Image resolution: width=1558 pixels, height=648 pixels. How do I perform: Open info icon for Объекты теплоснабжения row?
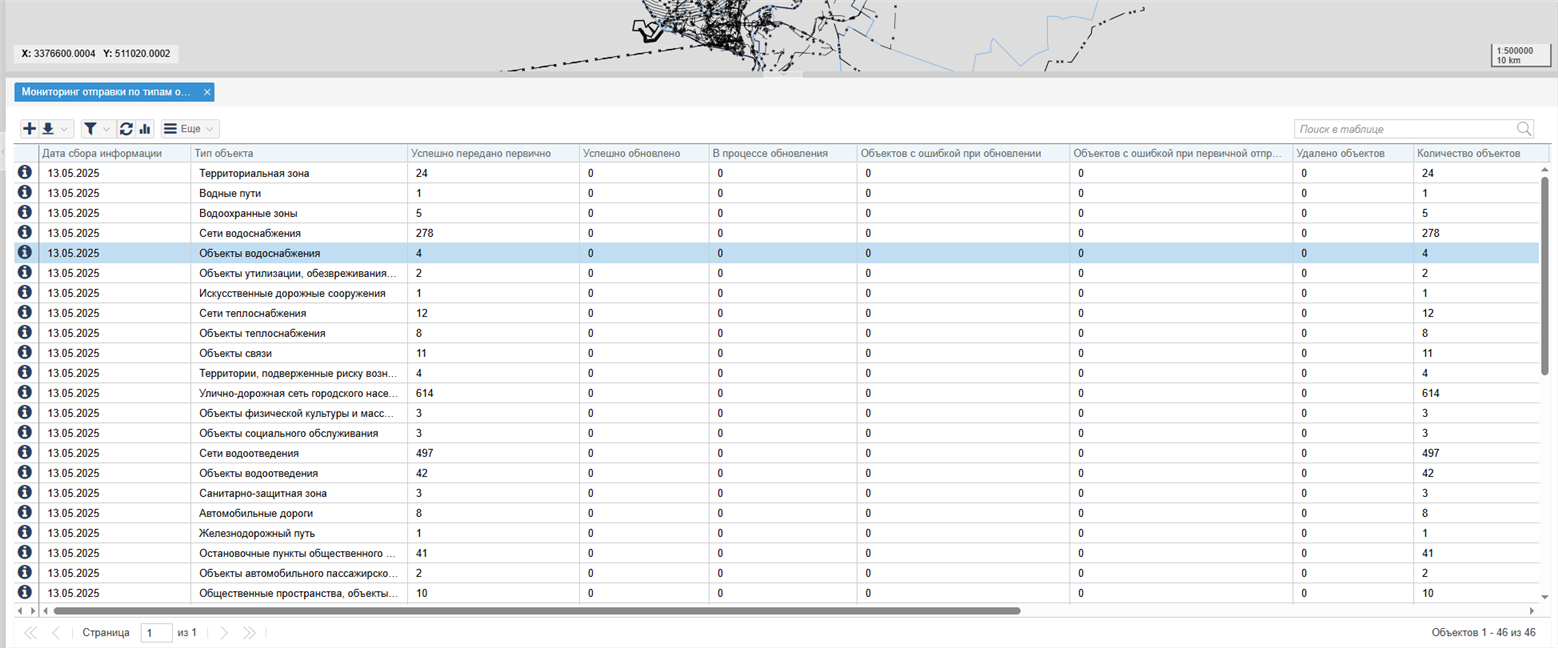tap(25, 332)
